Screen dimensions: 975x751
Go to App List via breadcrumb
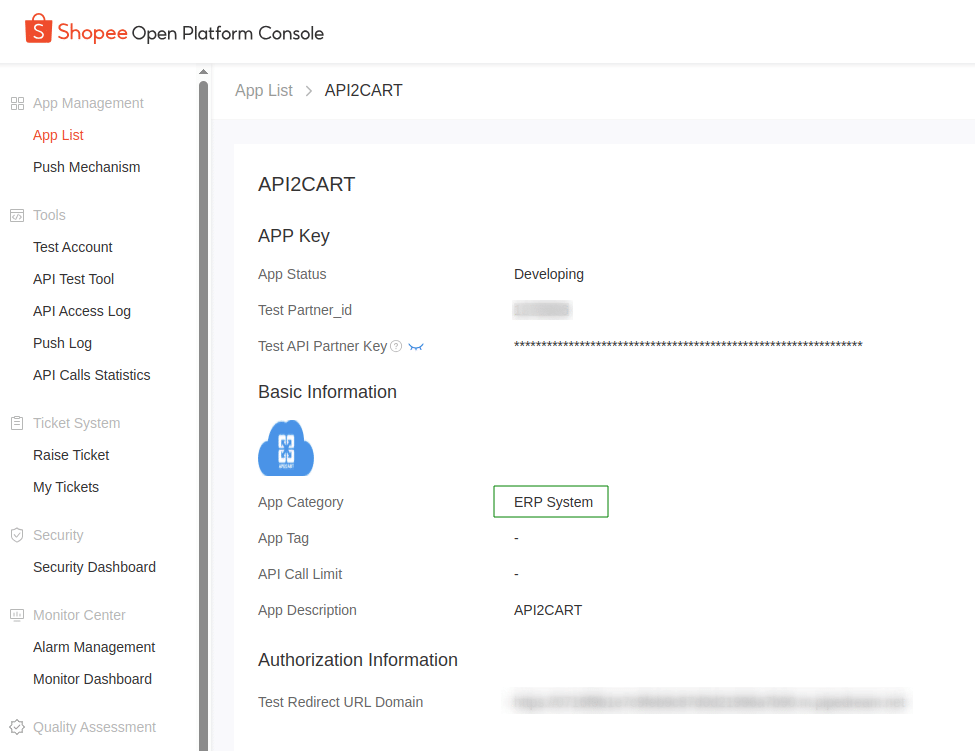264,91
